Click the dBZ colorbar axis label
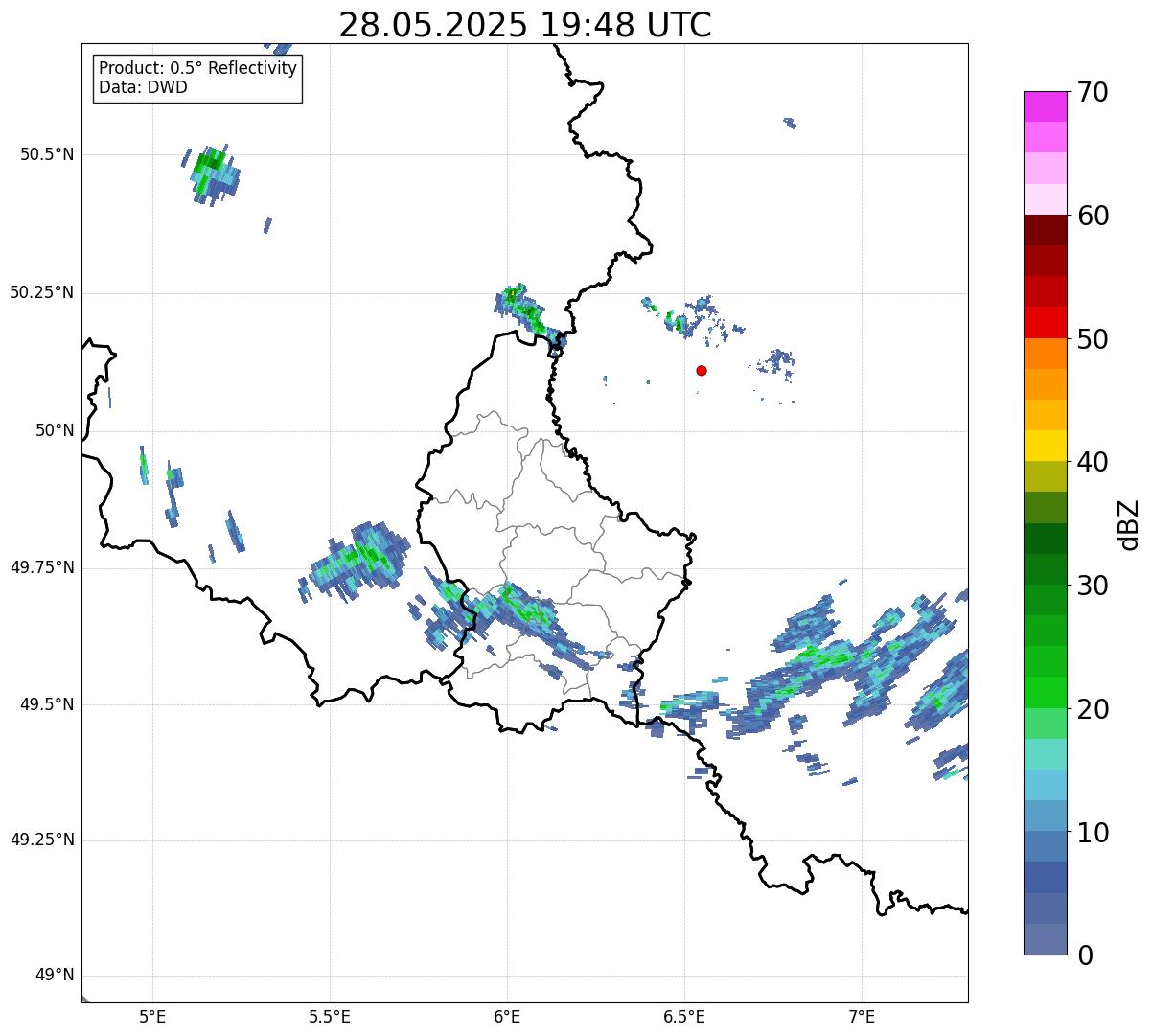 [1129, 524]
